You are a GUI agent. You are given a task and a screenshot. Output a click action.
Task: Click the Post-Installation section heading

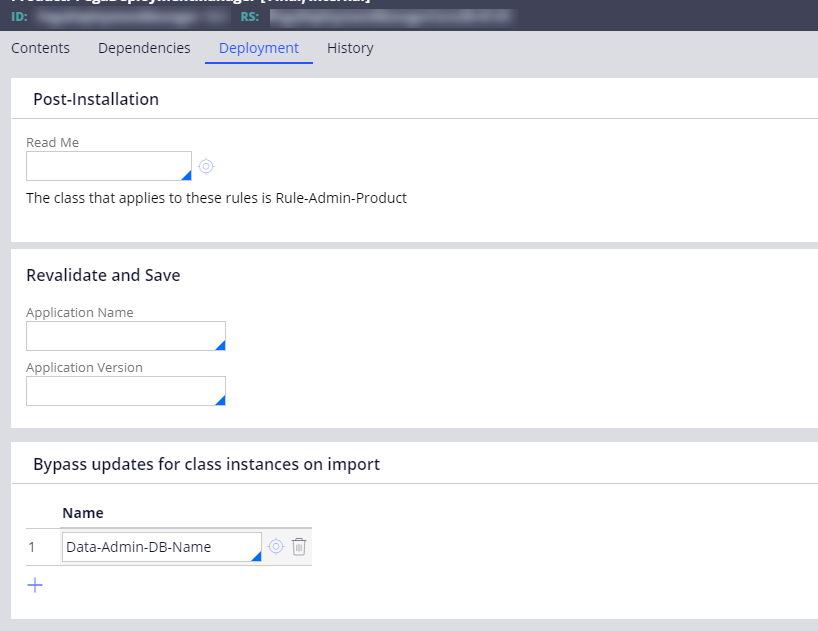pos(96,99)
